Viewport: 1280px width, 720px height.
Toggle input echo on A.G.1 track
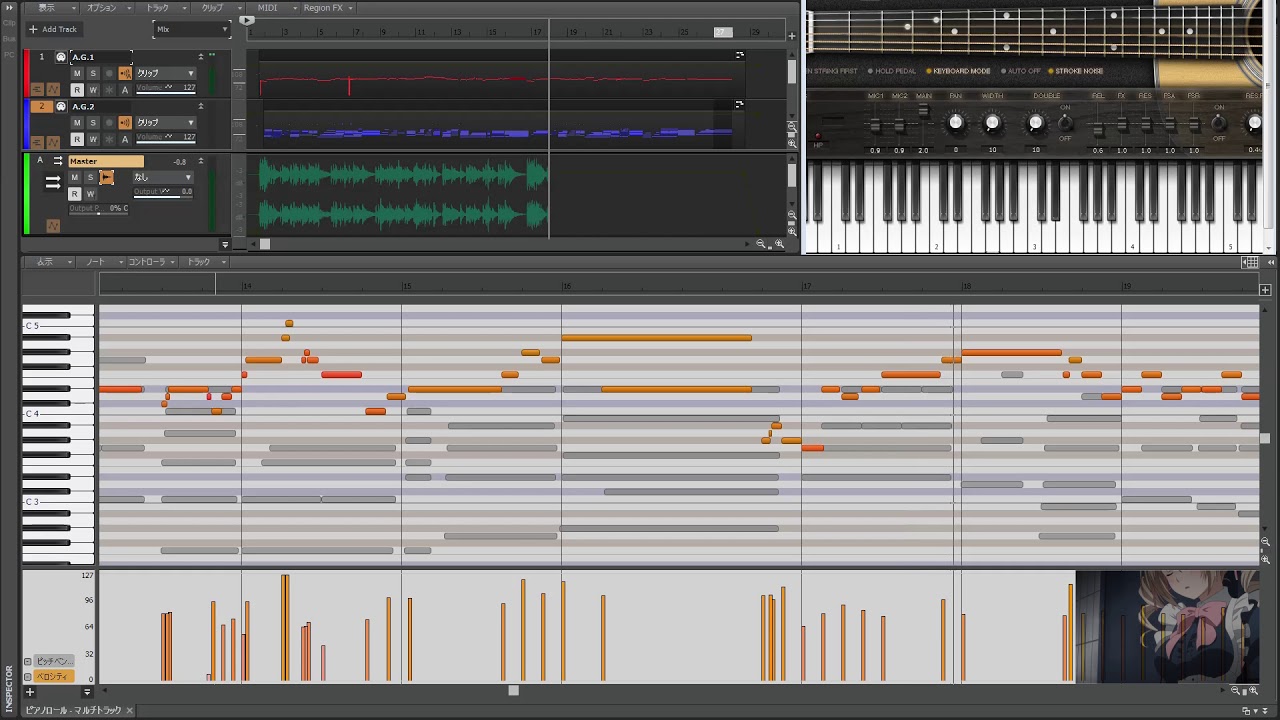click(125, 73)
